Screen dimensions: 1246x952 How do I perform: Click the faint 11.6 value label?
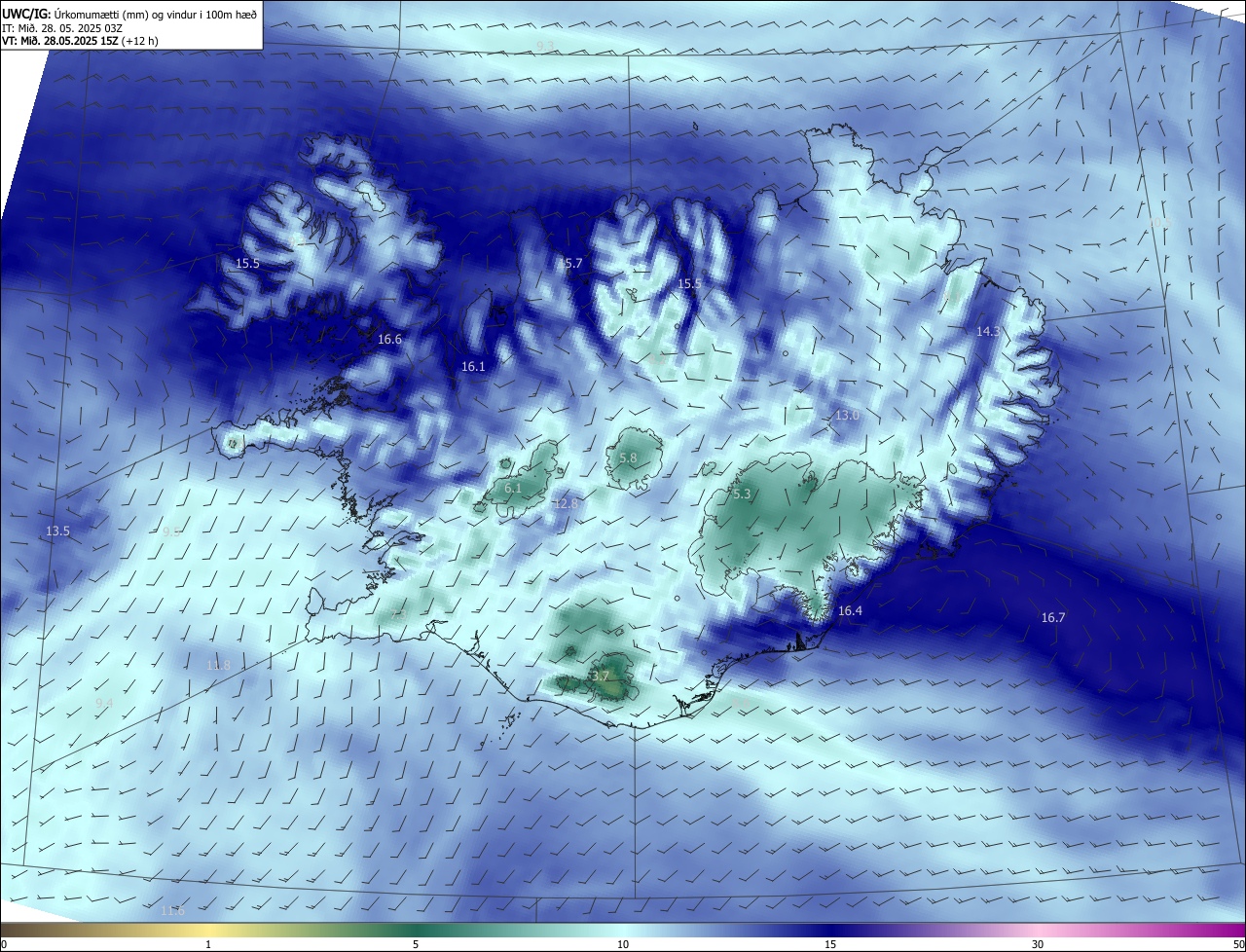[x=172, y=911]
